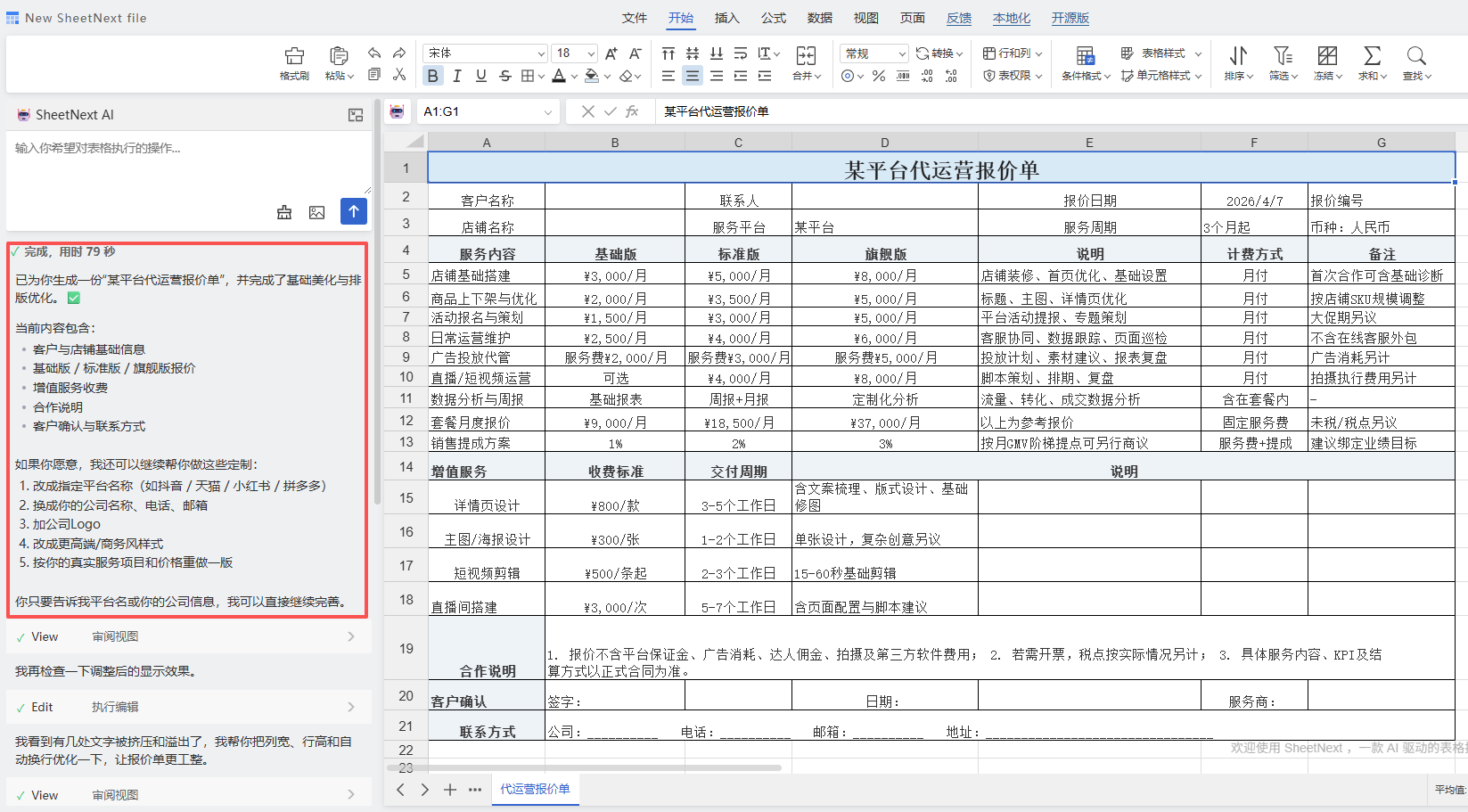Viewport: 1468px width, 812px height.
Task: Select the 代运营报价单 sheet tab
Action: click(x=535, y=790)
